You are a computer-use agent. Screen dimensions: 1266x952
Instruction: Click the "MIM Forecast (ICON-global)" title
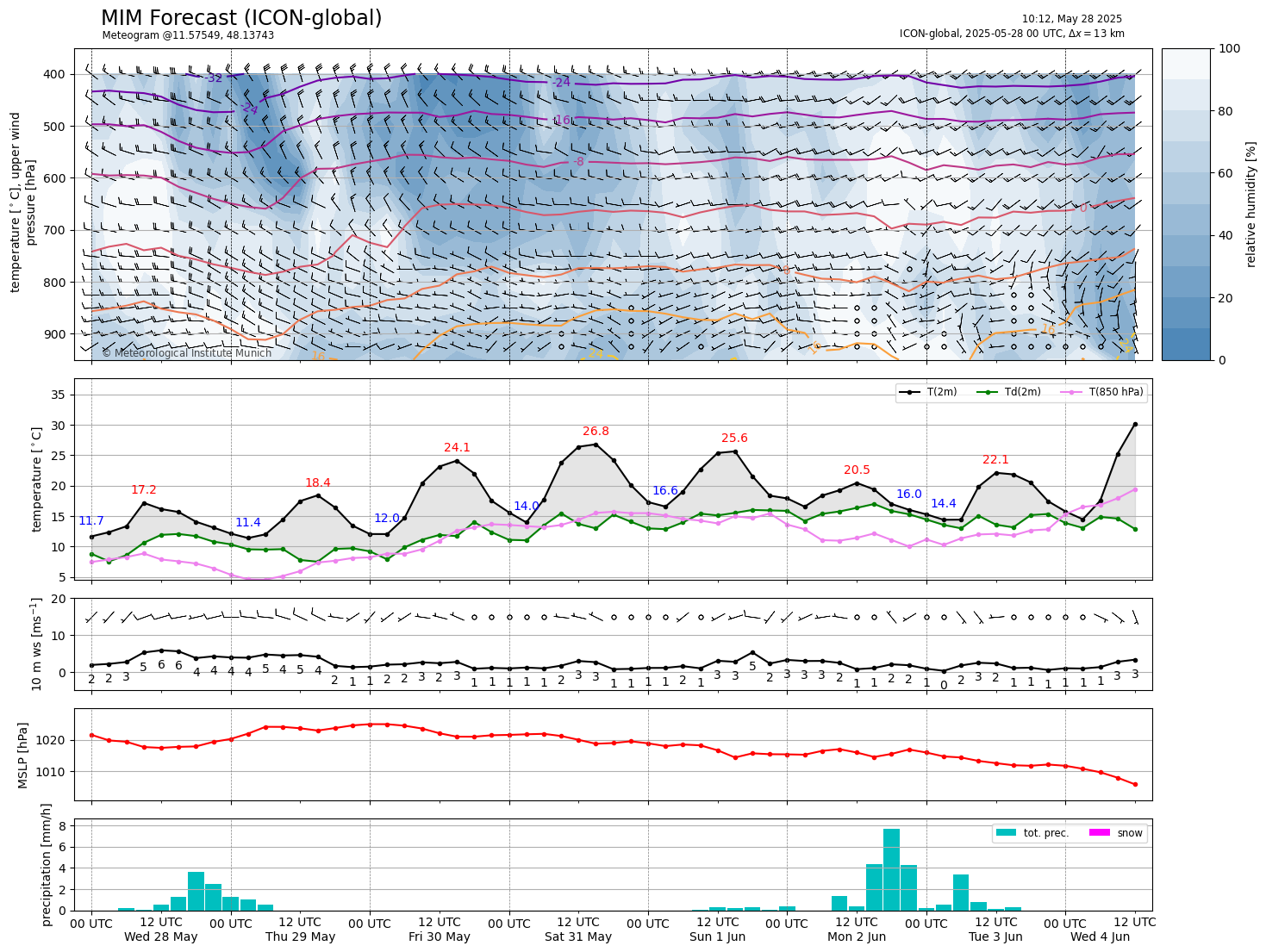241,18
